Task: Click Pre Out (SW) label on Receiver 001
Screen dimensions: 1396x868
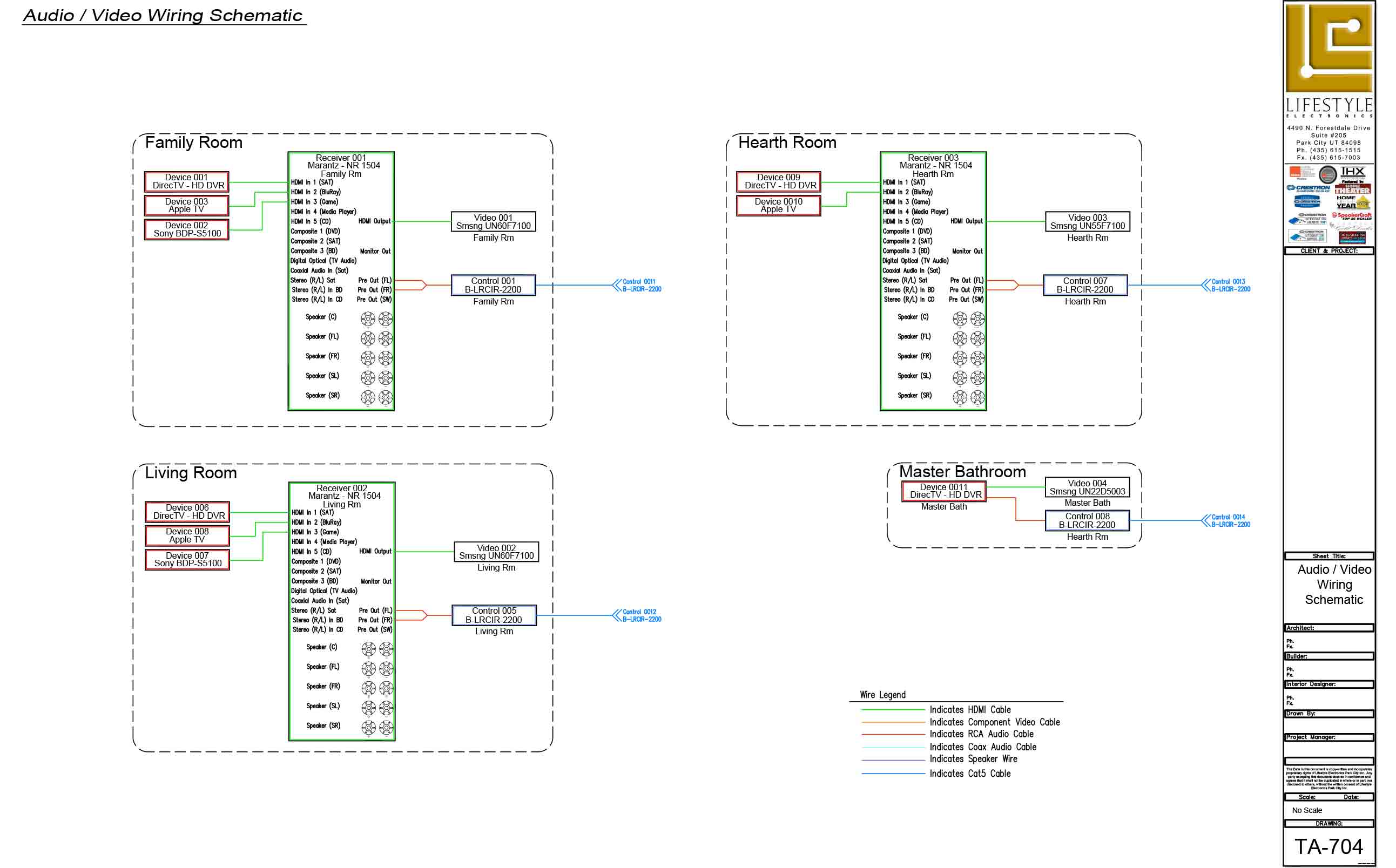Action: point(374,300)
